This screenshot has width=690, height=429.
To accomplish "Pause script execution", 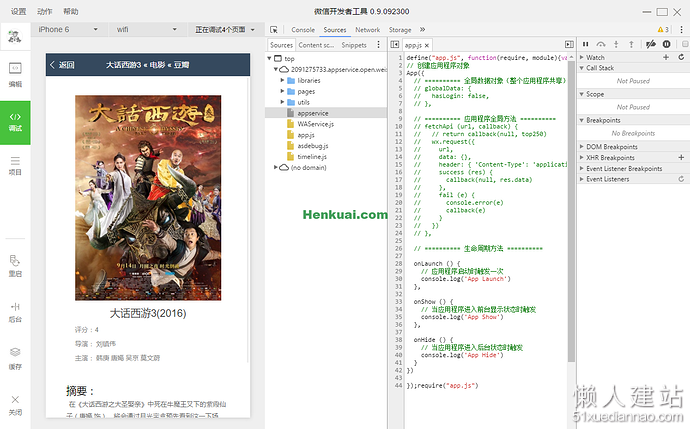I will click(585, 44).
